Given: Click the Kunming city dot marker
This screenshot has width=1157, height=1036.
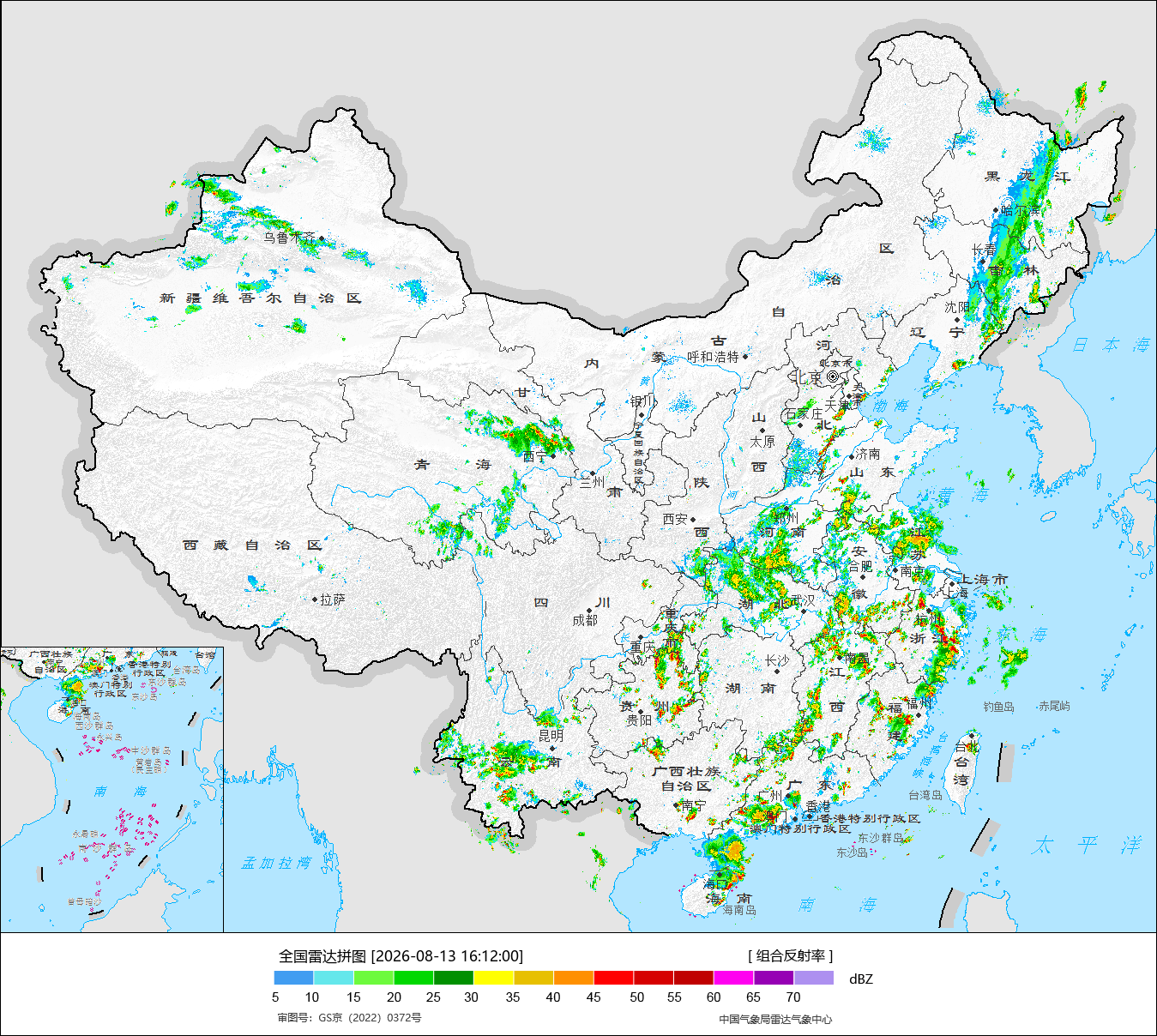Looking at the screenshot, I should [x=551, y=748].
